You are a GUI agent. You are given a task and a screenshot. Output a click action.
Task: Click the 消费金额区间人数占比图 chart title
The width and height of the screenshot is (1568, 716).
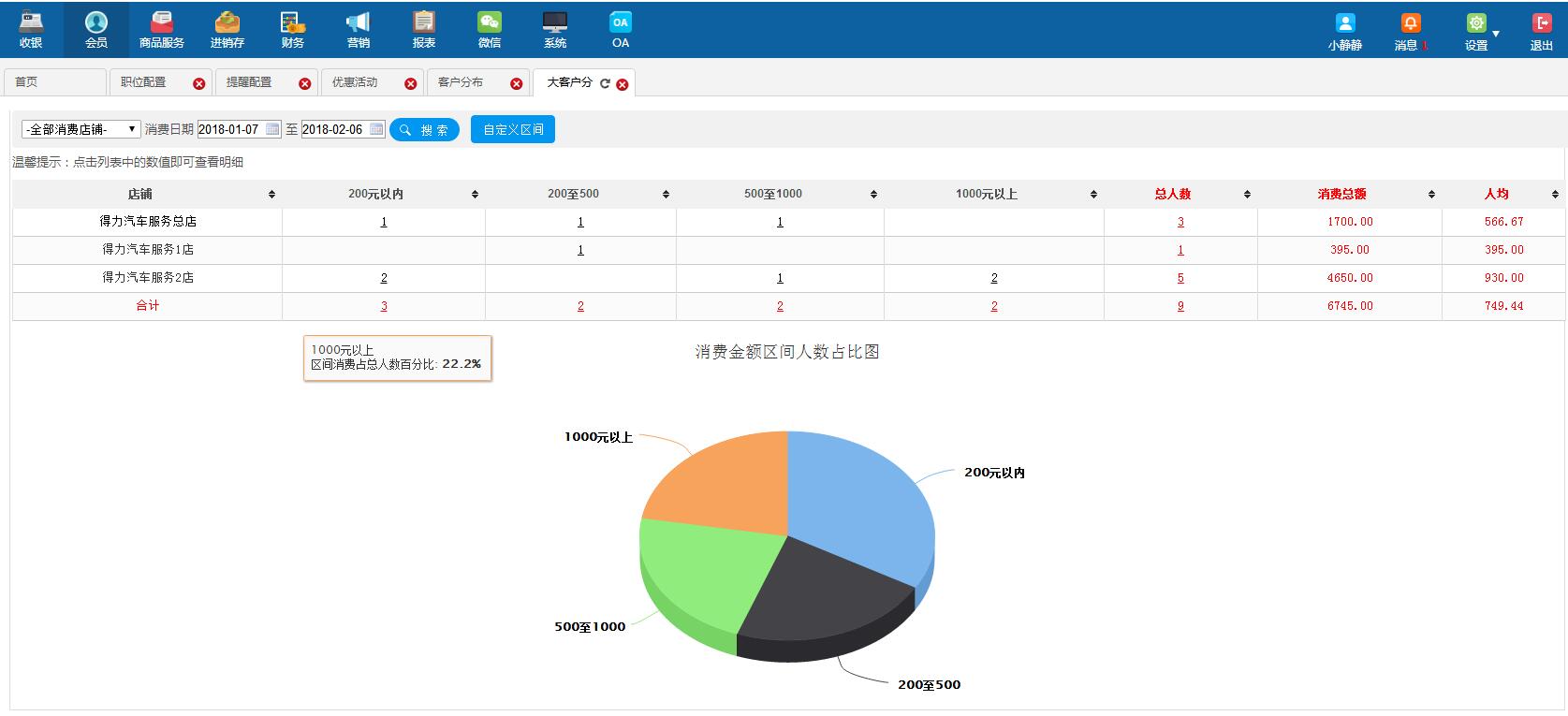click(x=786, y=352)
